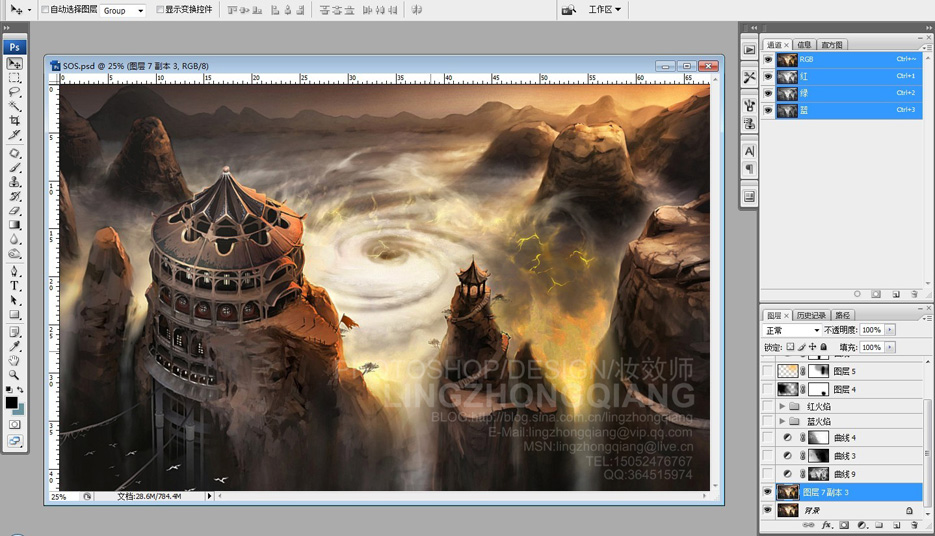The width and height of the screenshot is (935, 536).
Task: Show the 图层 5 layer visibility
Action: click(767, 371)
